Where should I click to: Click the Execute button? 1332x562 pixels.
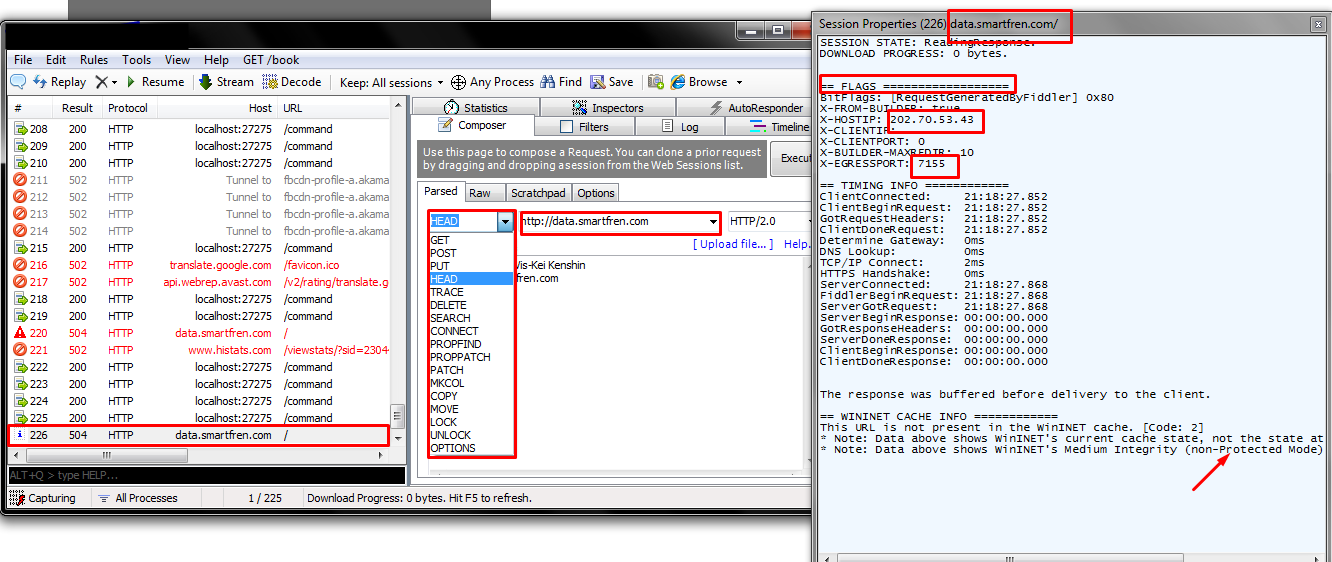[792, 158]
